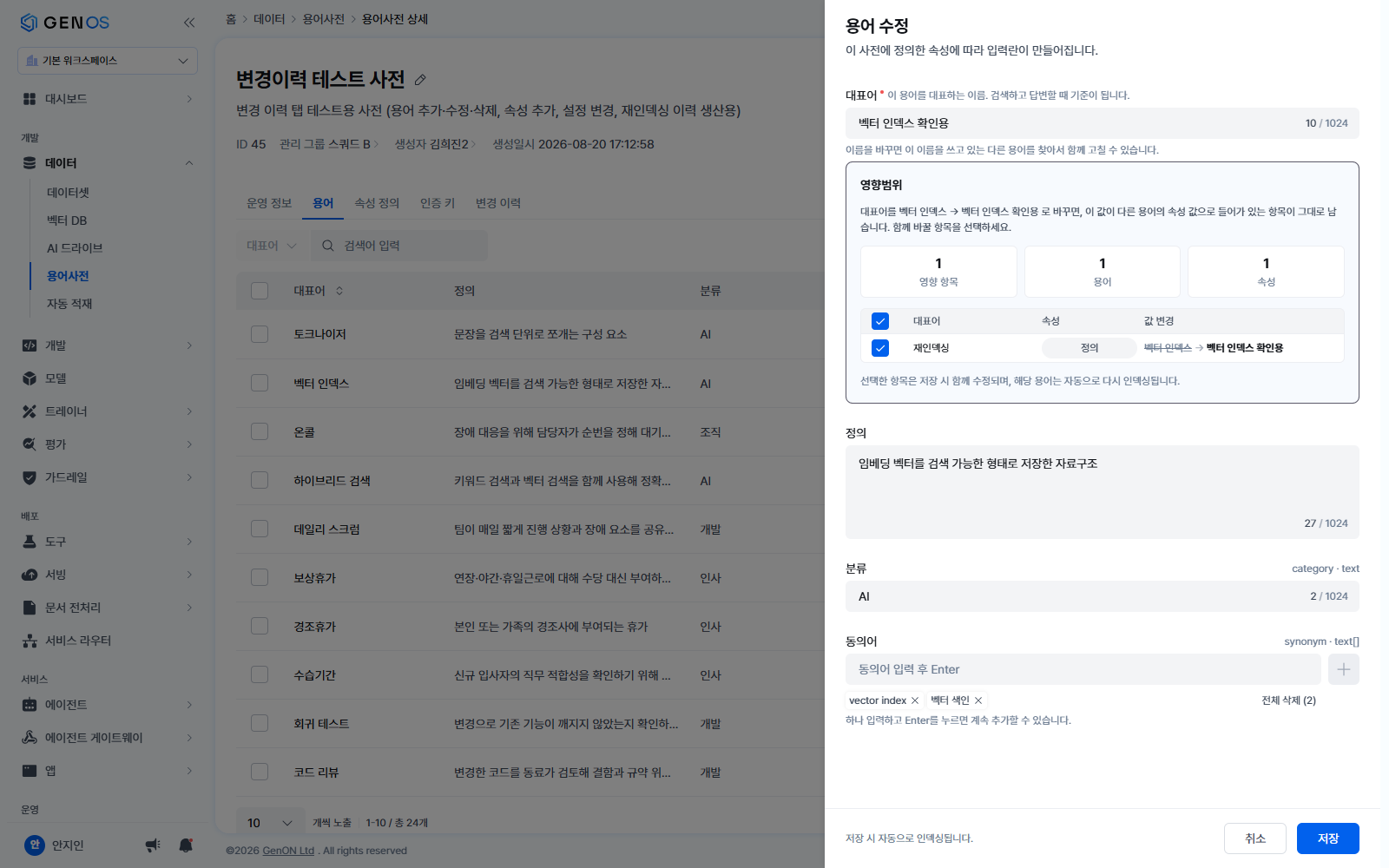The width and height of the screenshot is (1389, 868).
Task: Edit dictionary title with pencil icon
Action: (x=420, y=80)
